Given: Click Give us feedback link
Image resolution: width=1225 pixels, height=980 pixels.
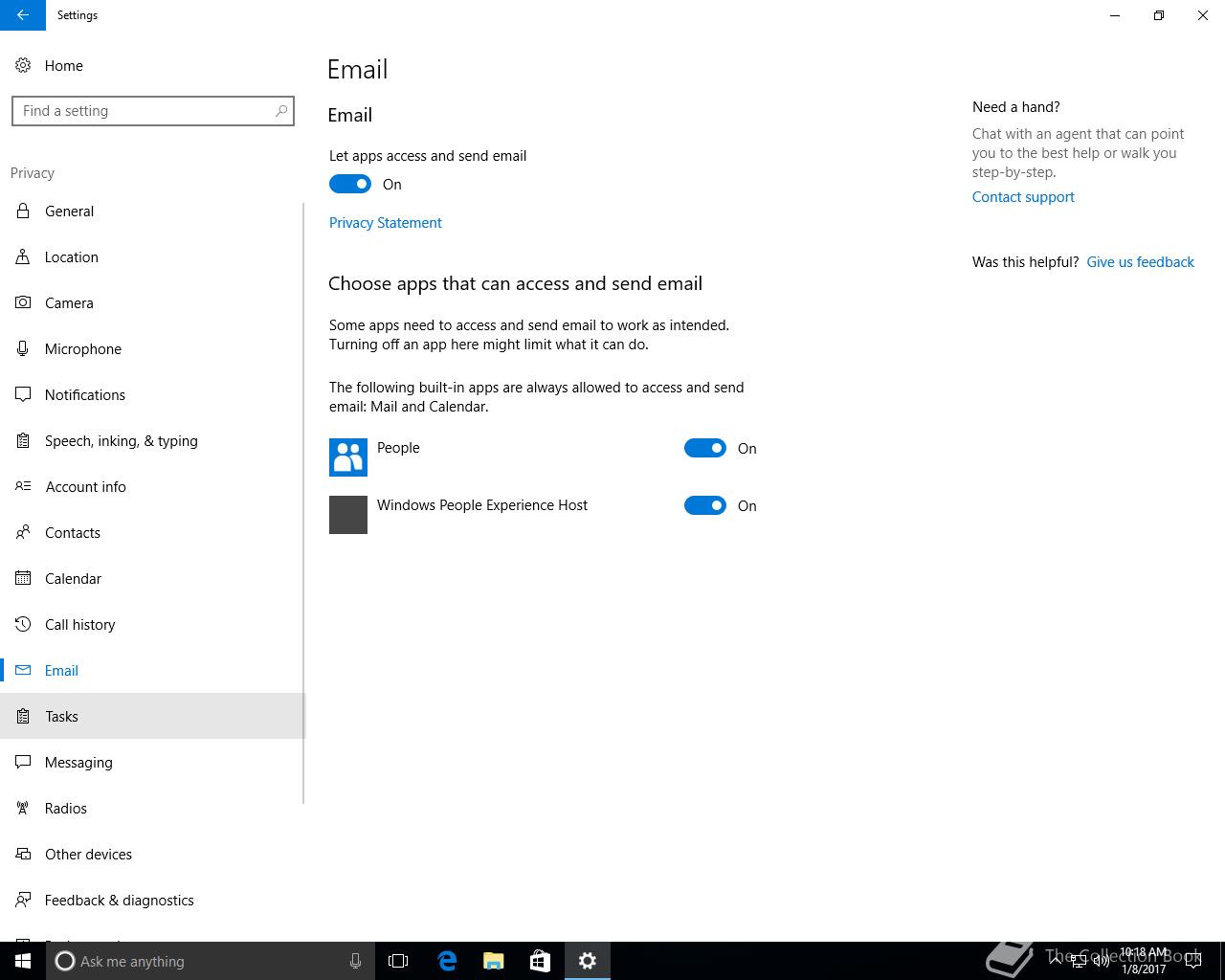Looking at the screenshot, I should pyautogui.click(x=1140, y=262).
